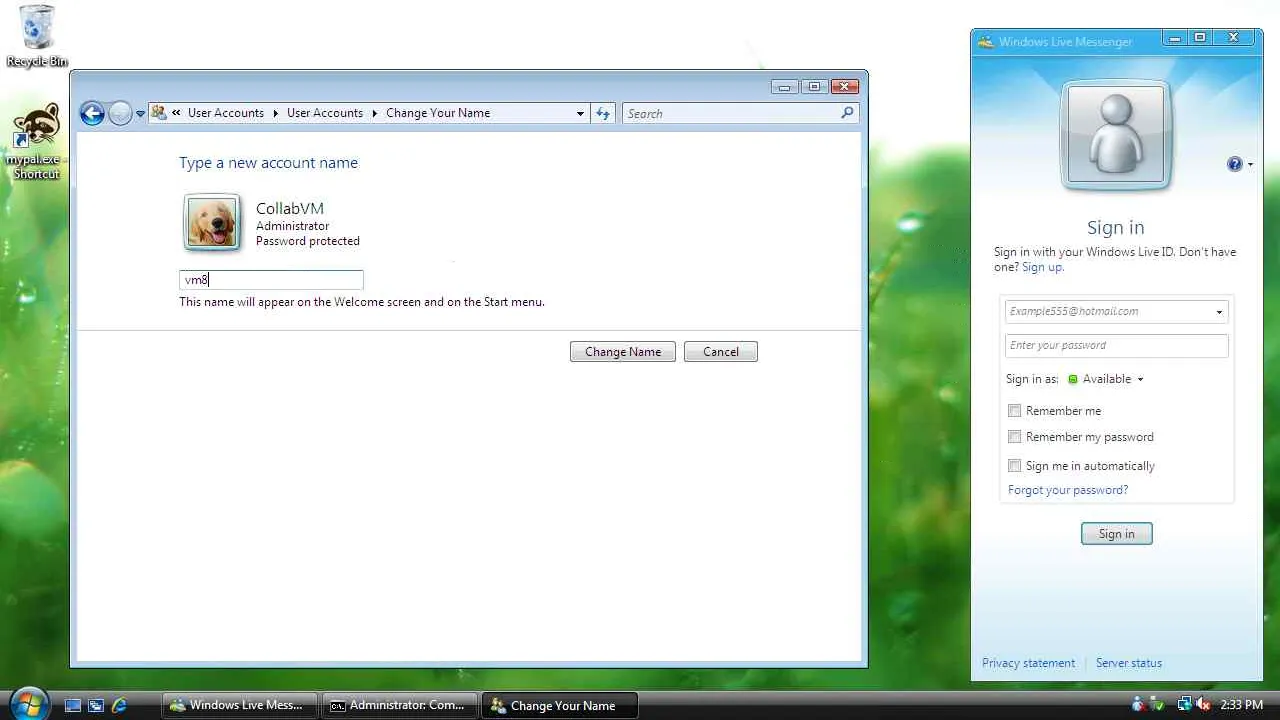The width and height of the screenshot is (1280, 720).
Task: Tick Sign me in automatically
Action: 1015,466
